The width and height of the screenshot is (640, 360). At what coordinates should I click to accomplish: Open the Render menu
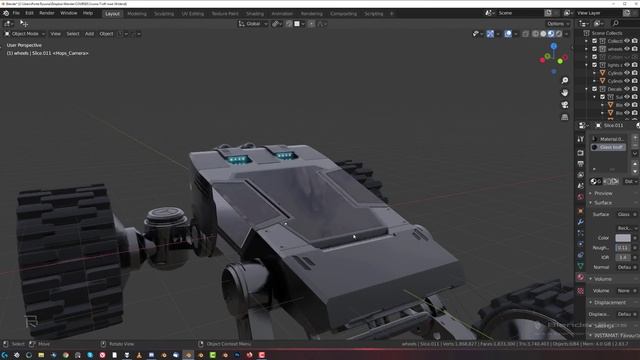pyautogui.click(x=47, y=13)
